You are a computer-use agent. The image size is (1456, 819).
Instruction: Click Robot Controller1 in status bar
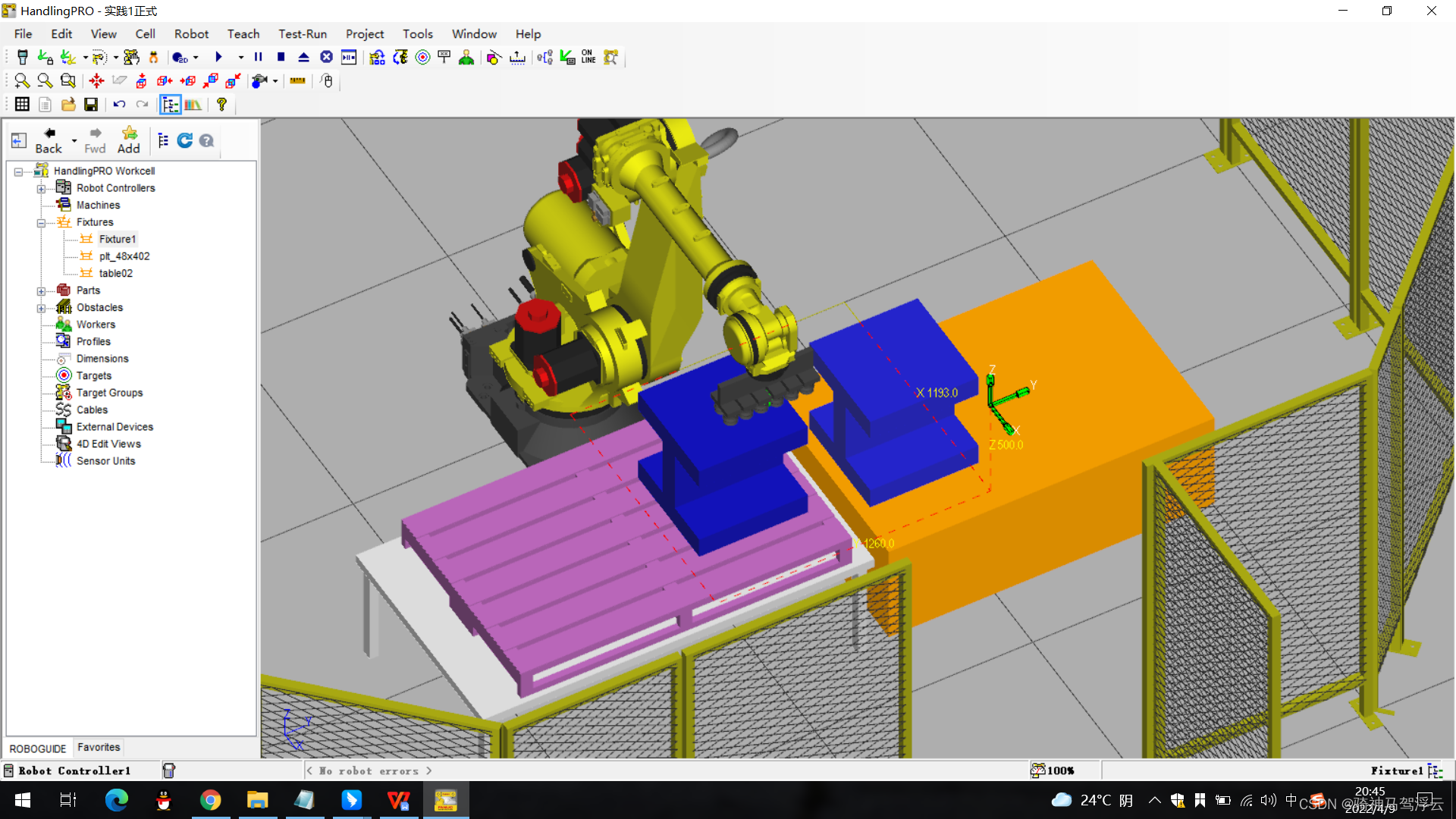tap(74, 770)
